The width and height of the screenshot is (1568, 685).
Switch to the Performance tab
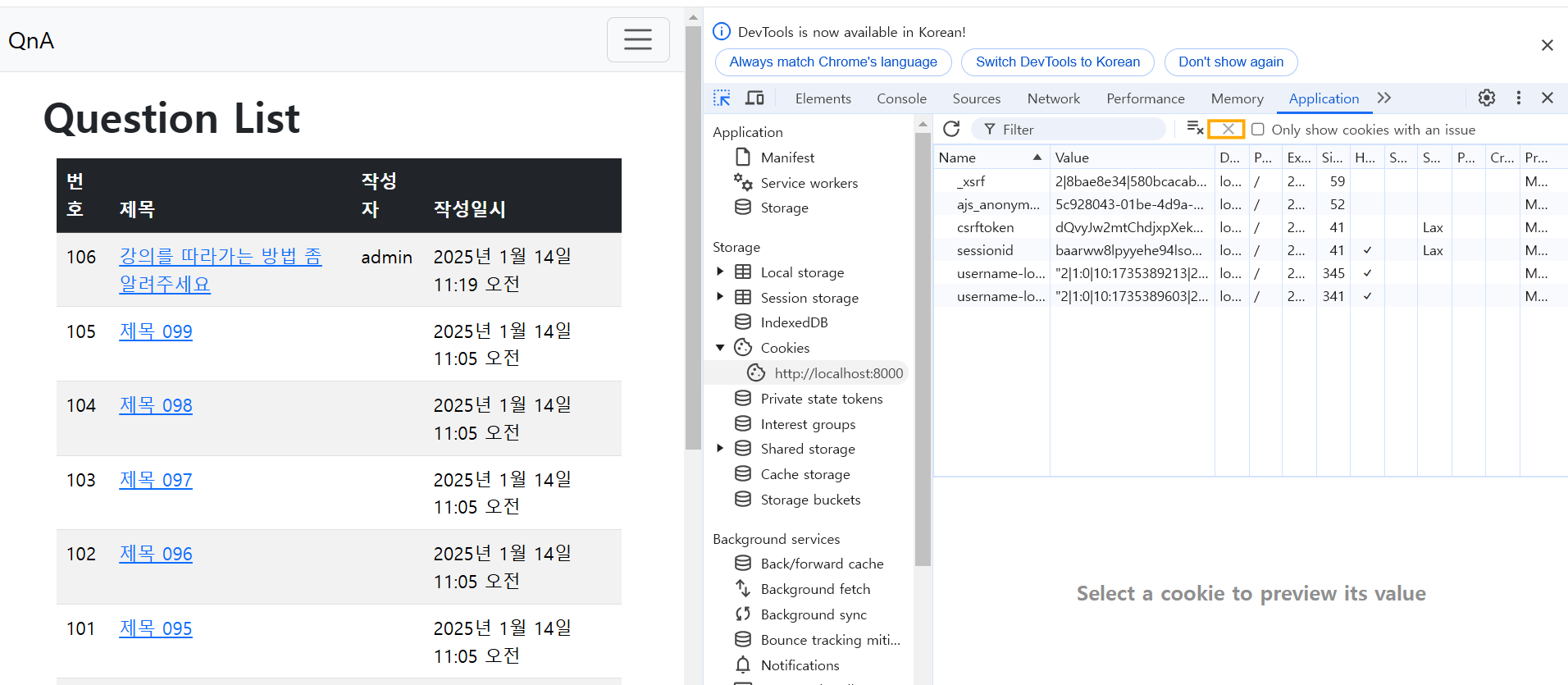tap(1145, 98)
